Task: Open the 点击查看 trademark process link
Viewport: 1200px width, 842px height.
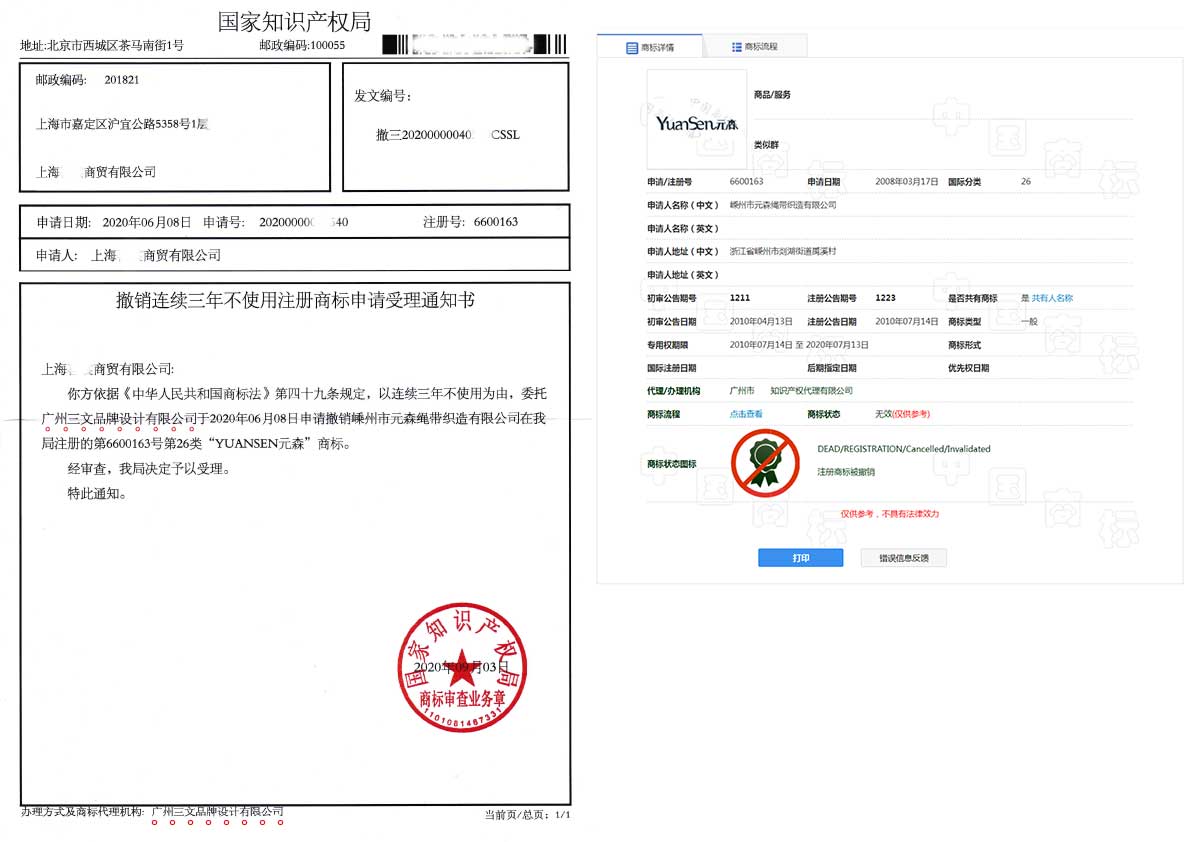Action: pos(746,414)
